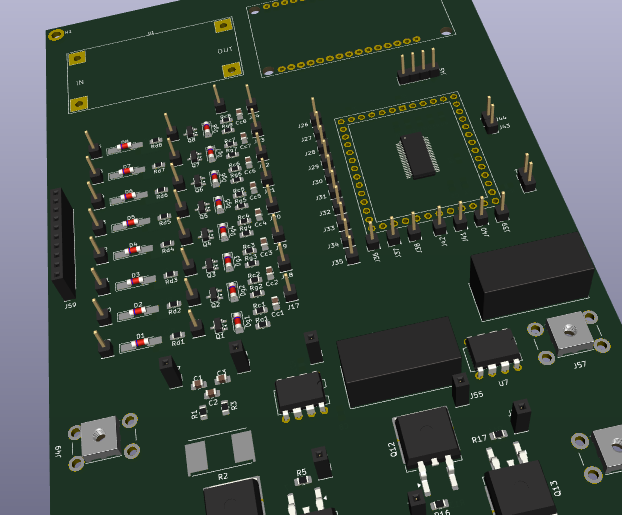The width and height of the screenshot is (622, 515).
Task: Select the R17 resistor
Action: (497, 437)
